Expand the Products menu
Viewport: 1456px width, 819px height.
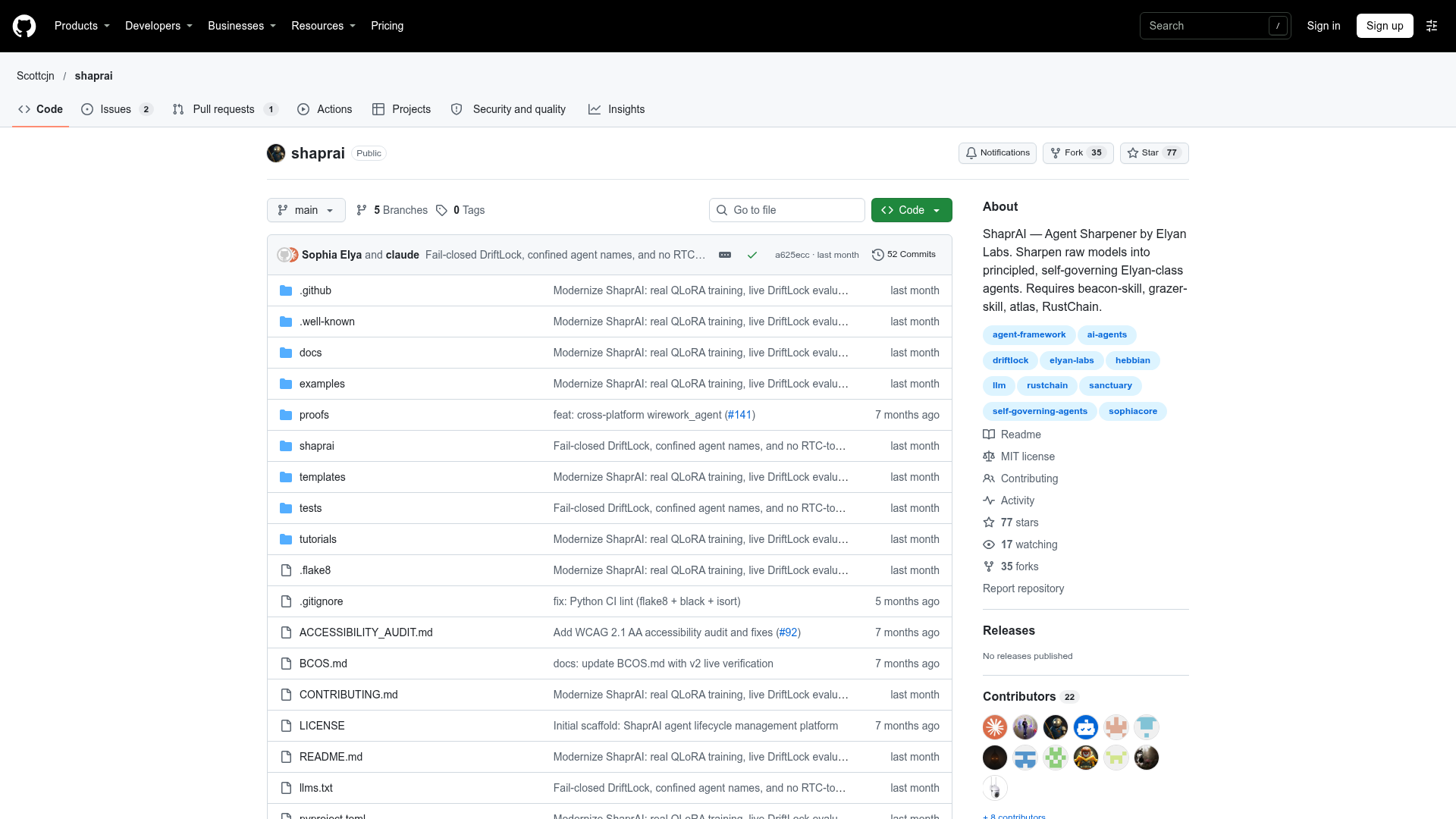coord(82,26)
